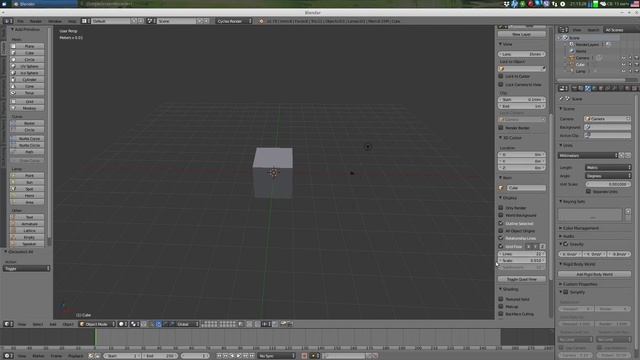
Task: Add a Cube mesh primitive
Action: (27, 53)
